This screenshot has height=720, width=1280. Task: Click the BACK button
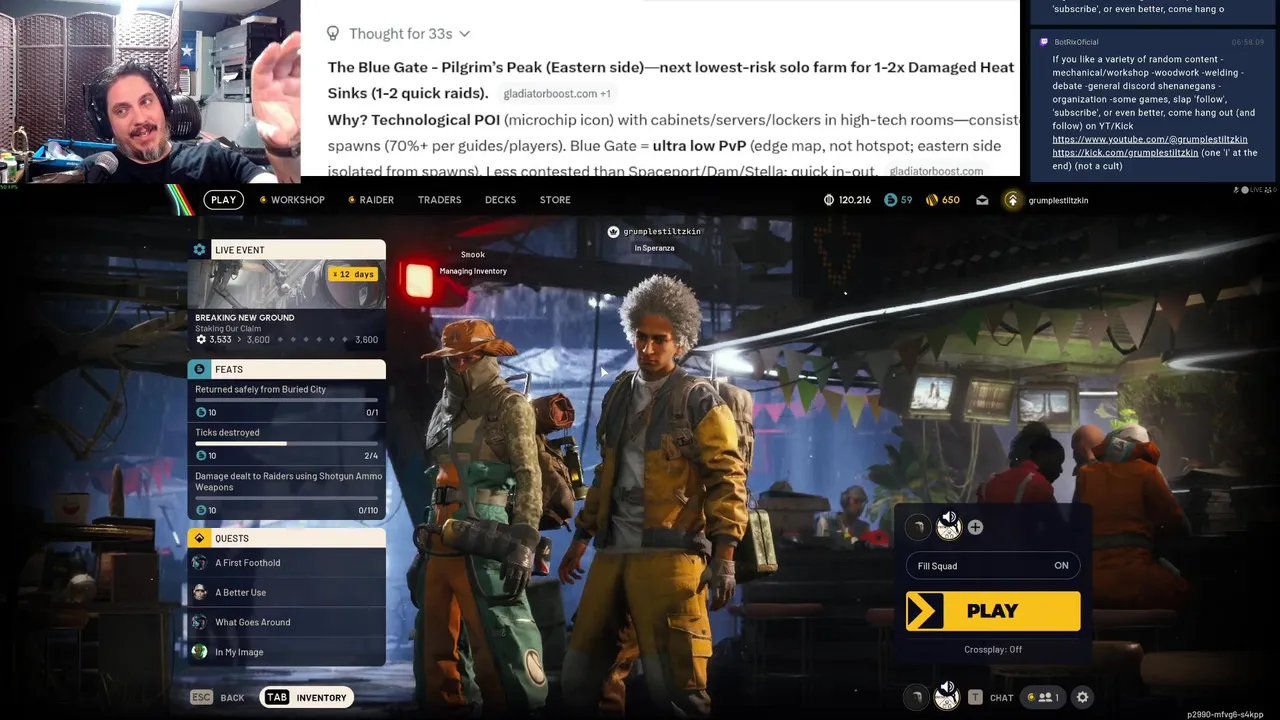(217, 697)
